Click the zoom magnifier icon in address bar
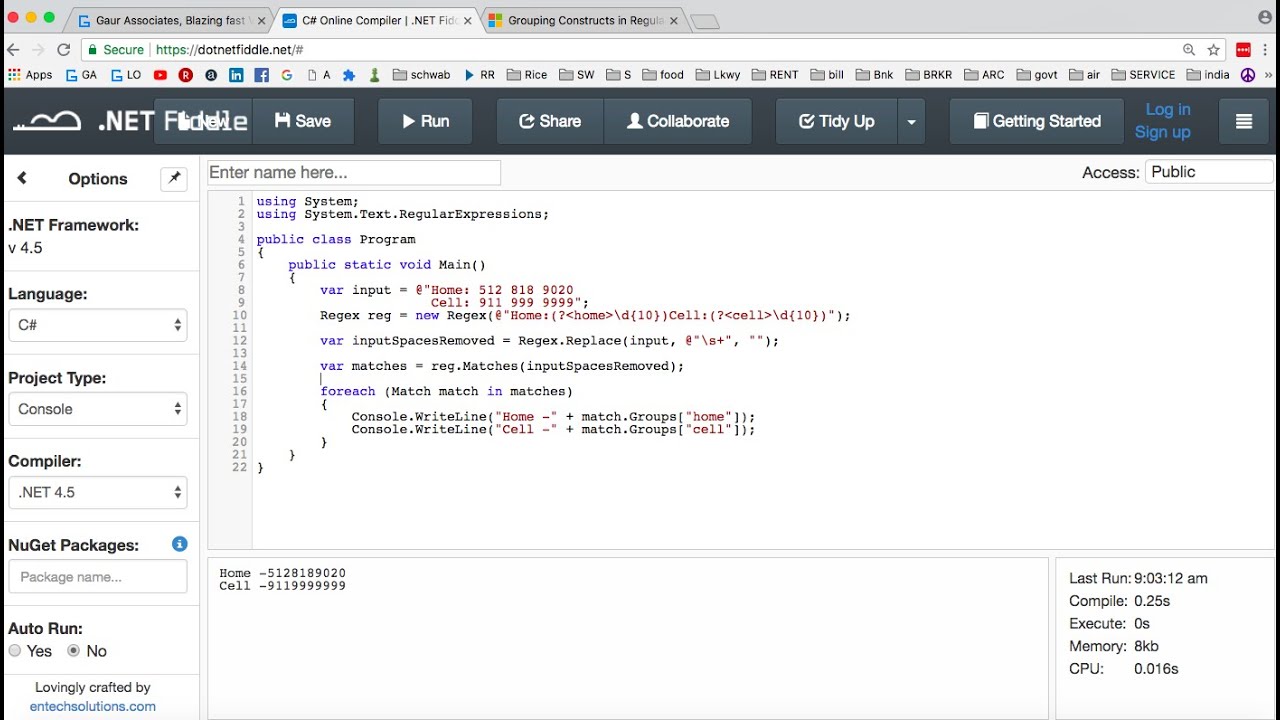Screen dimensions: 1280x720 pos(1189,49)
